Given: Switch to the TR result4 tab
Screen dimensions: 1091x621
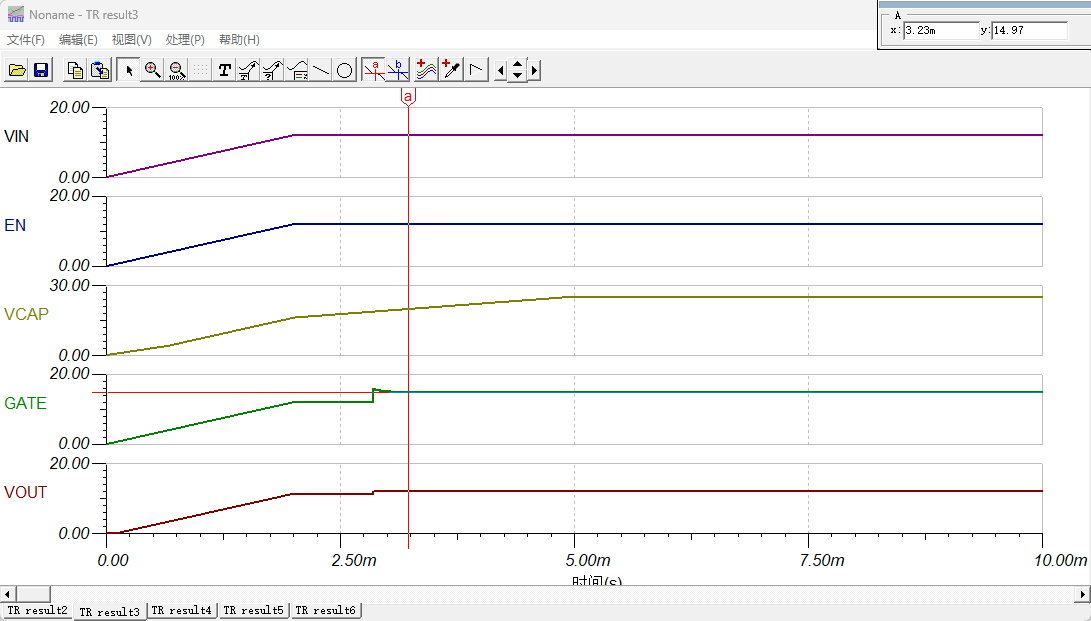Looking at the screenshot, I should pyautogui.click(x=182, y=611).
